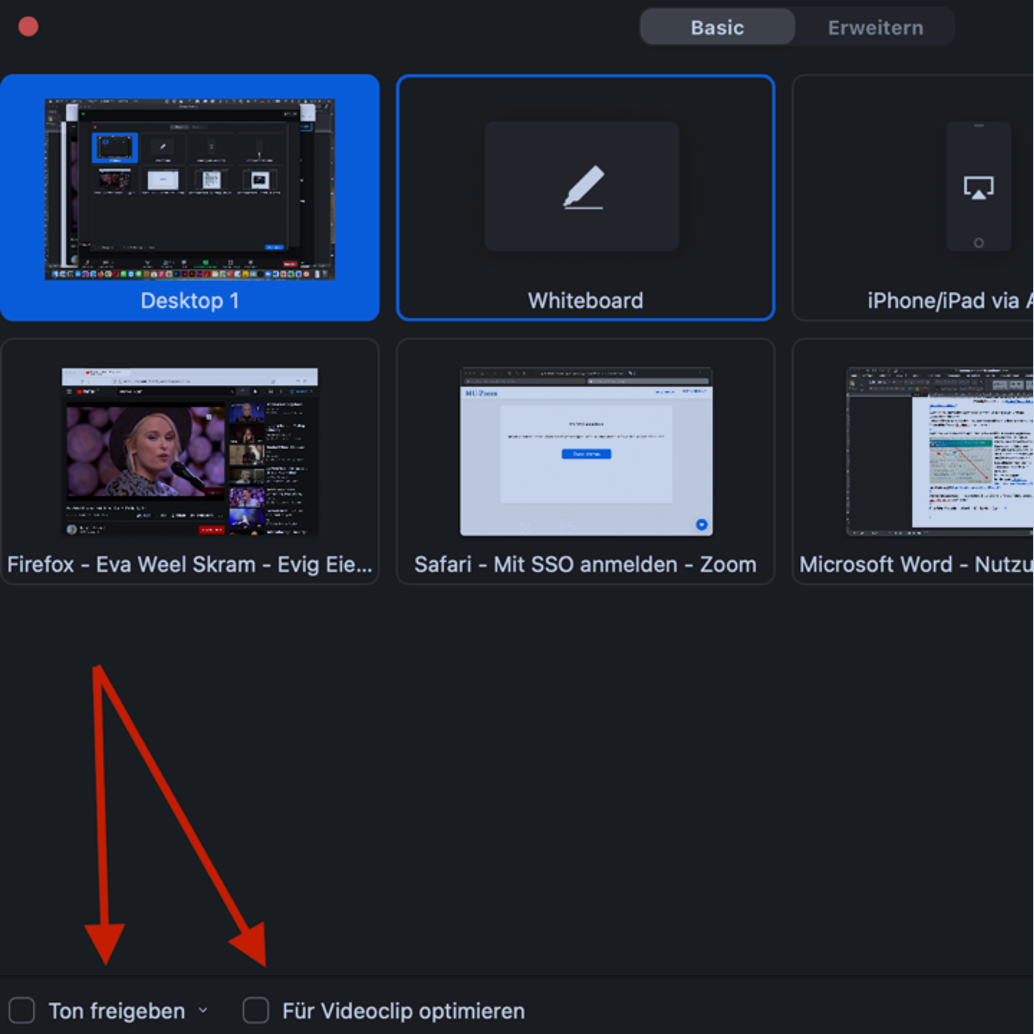Viewport: 1034px width, 1034px height.
Task: Open the Erweitern tab
Action: point(875,27)
